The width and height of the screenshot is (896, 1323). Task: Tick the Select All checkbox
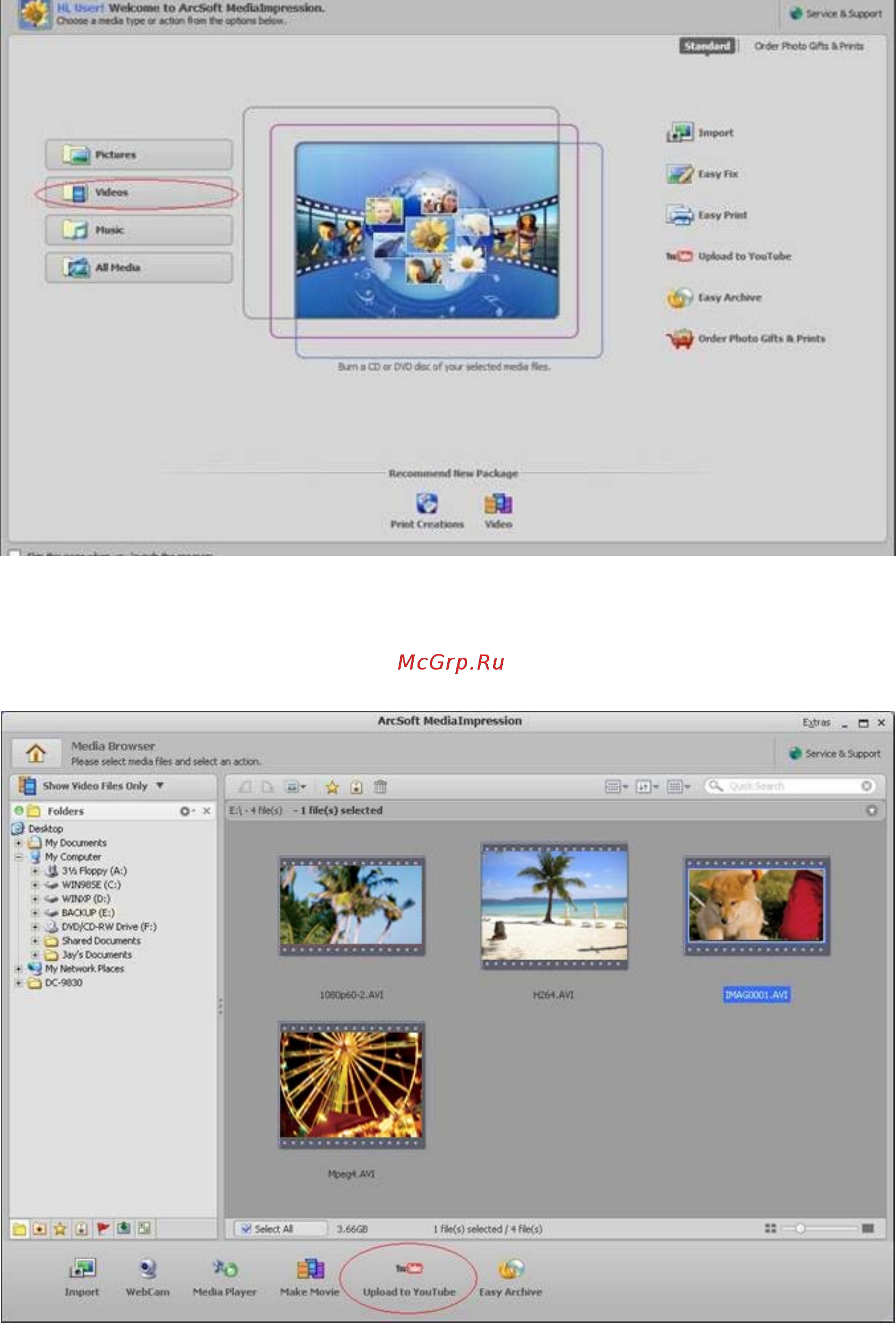pyautogui.click(x=246, y=1229)
